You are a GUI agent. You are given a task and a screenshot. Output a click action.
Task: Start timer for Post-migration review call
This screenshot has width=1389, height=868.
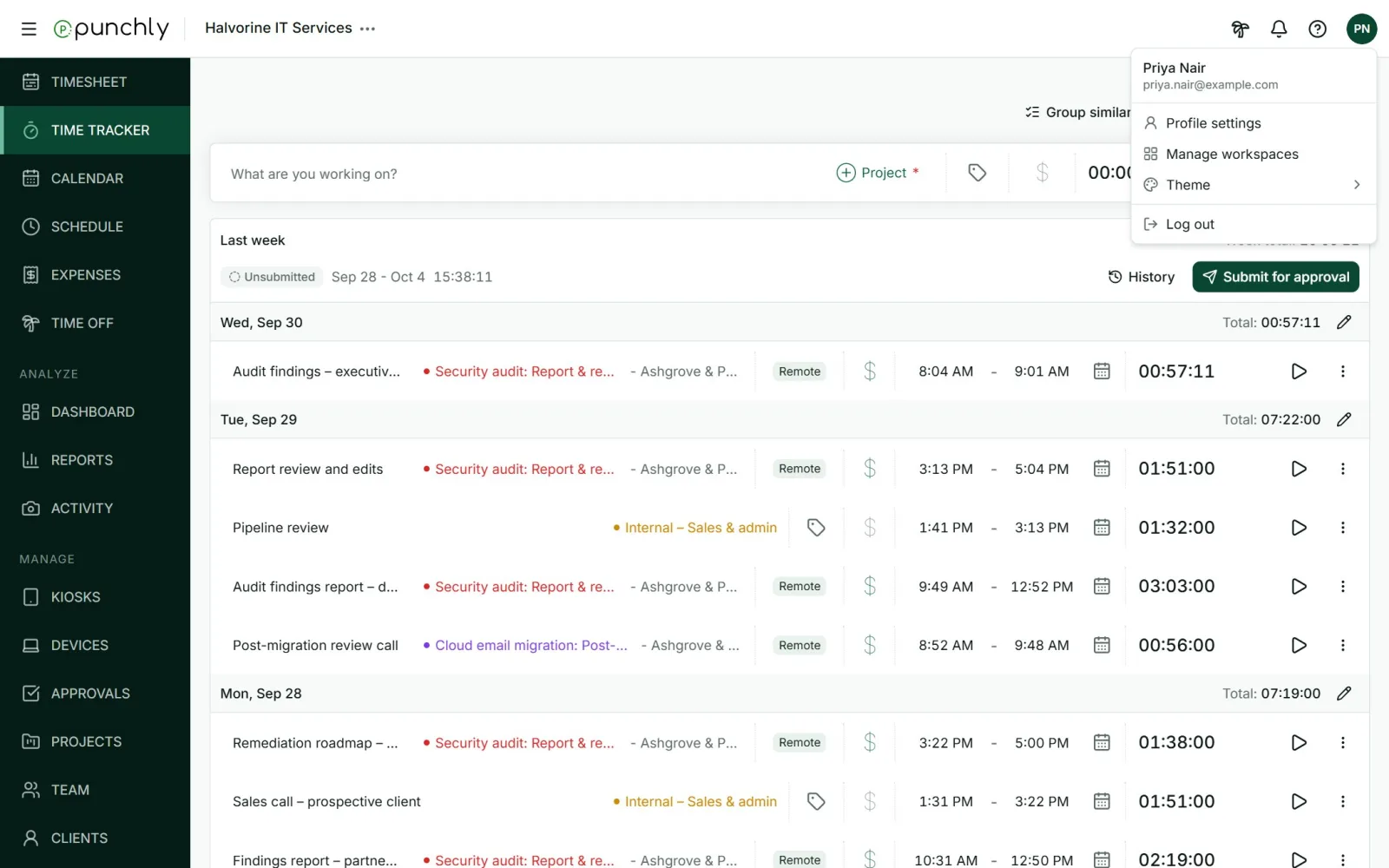[1299, 645]
